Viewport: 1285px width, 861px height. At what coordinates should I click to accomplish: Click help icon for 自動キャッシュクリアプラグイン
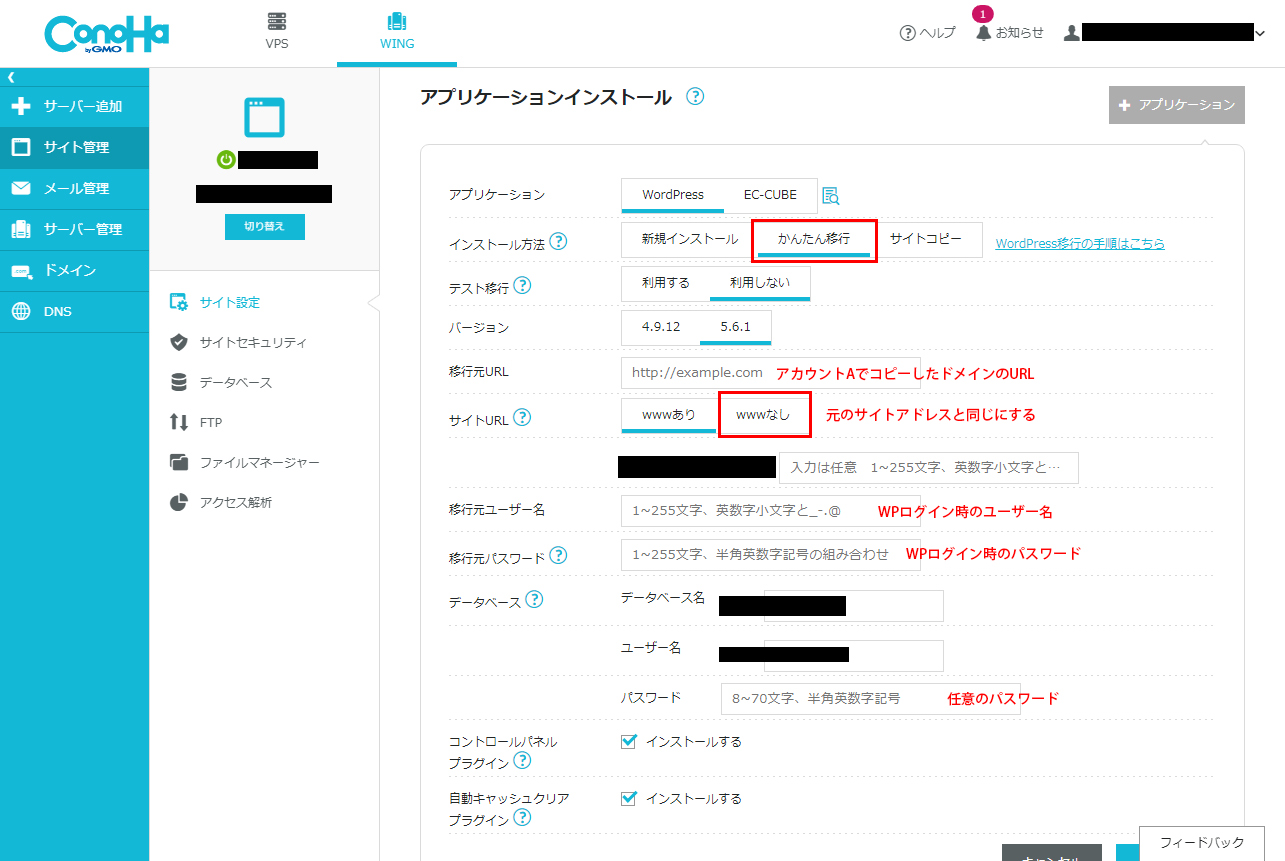[x=522, y=818]
